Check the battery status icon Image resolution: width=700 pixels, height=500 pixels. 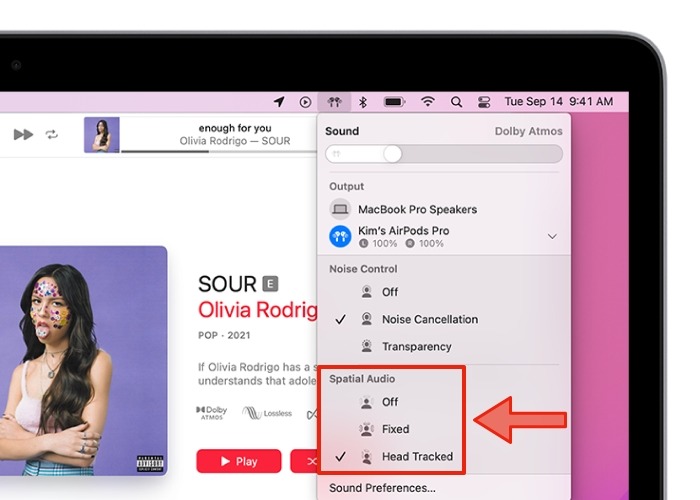point(394,102)
